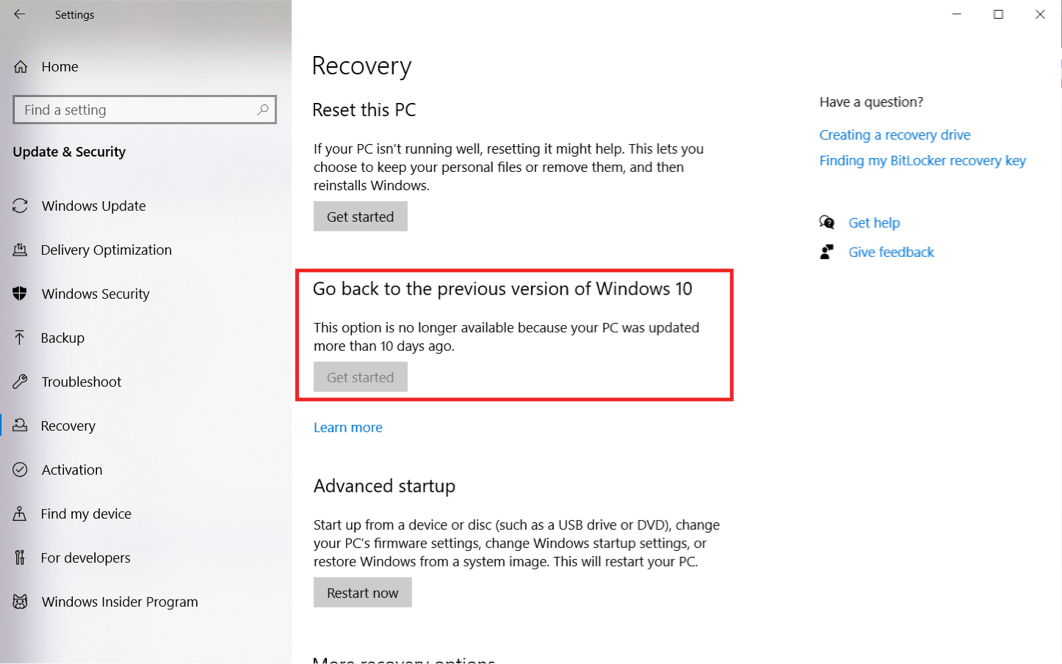Click the search magnifier icon
Image resolution: width=1062 pixels, height=664 pixels.
(263, 110)
